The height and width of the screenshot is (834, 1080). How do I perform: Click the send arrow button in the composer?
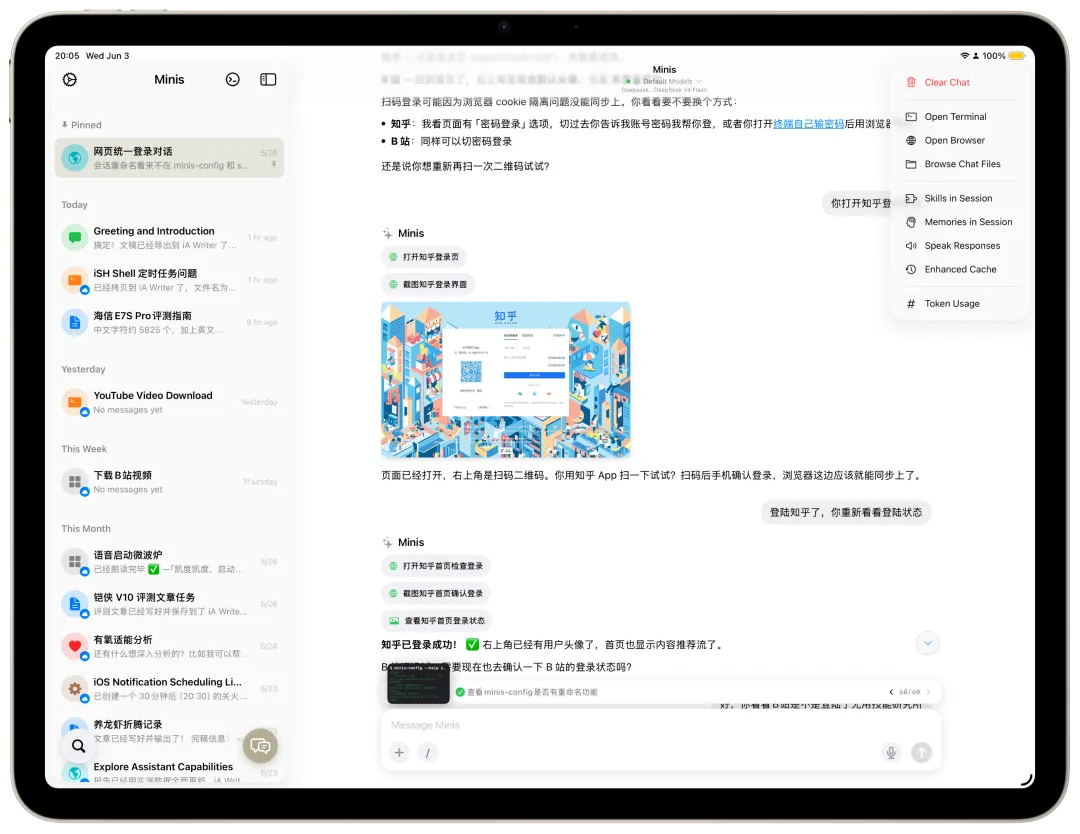coord(922,753)
